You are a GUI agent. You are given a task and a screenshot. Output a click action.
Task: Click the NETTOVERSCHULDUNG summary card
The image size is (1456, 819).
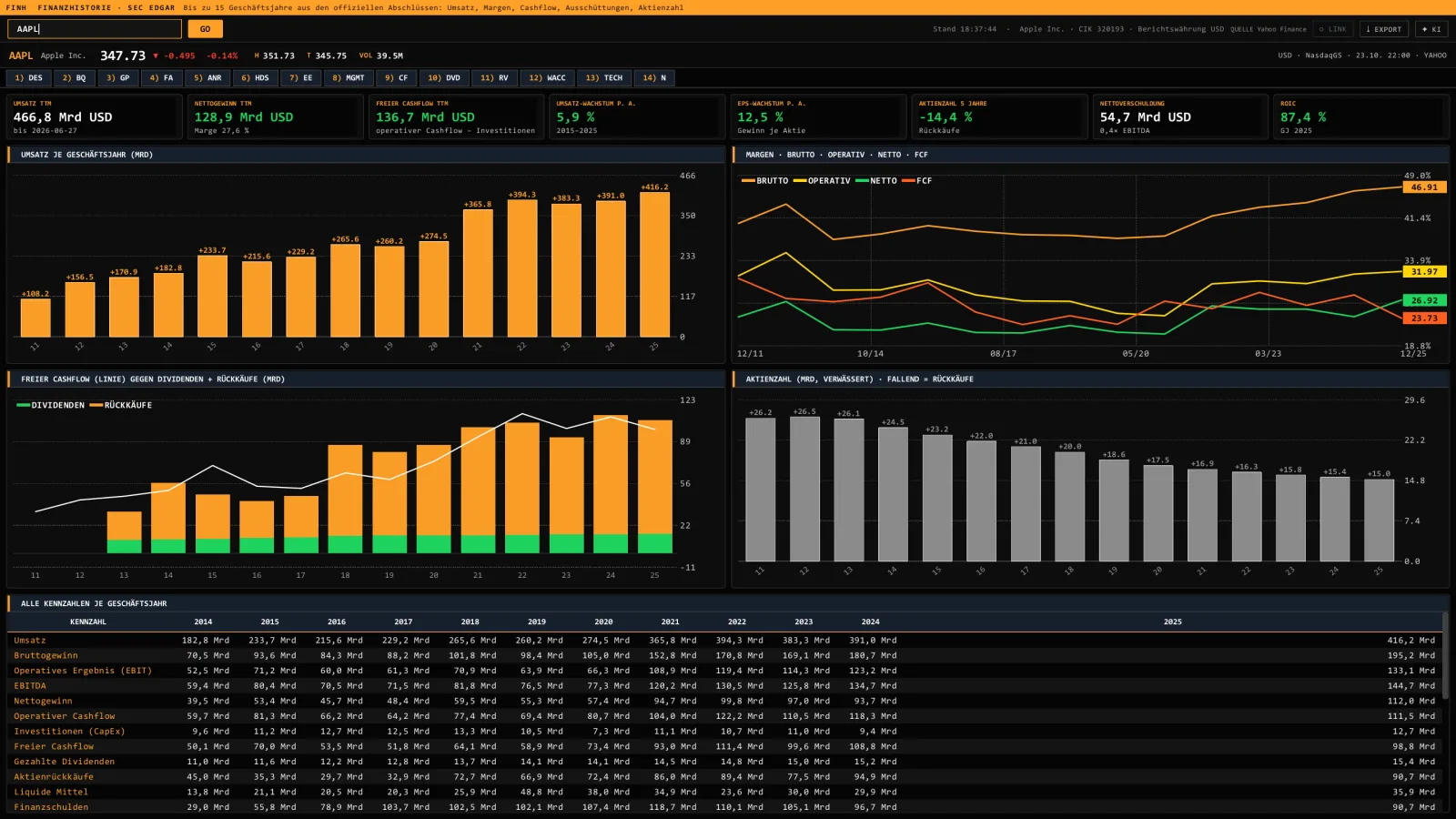1180,117
